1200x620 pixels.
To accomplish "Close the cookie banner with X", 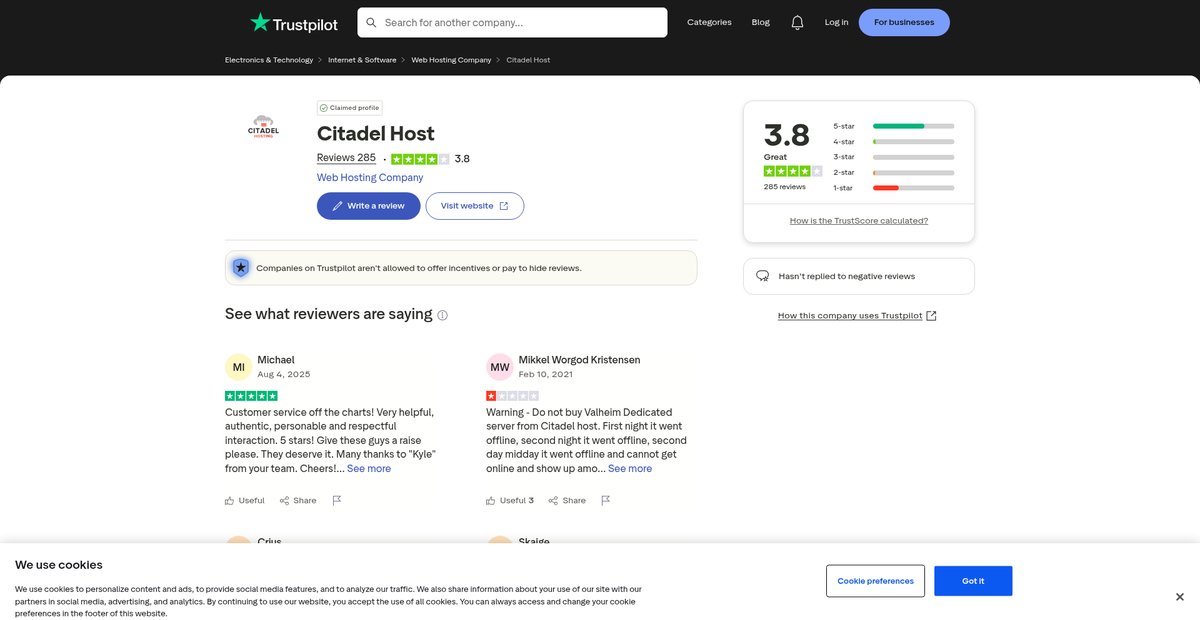I will click(1180, 597).
